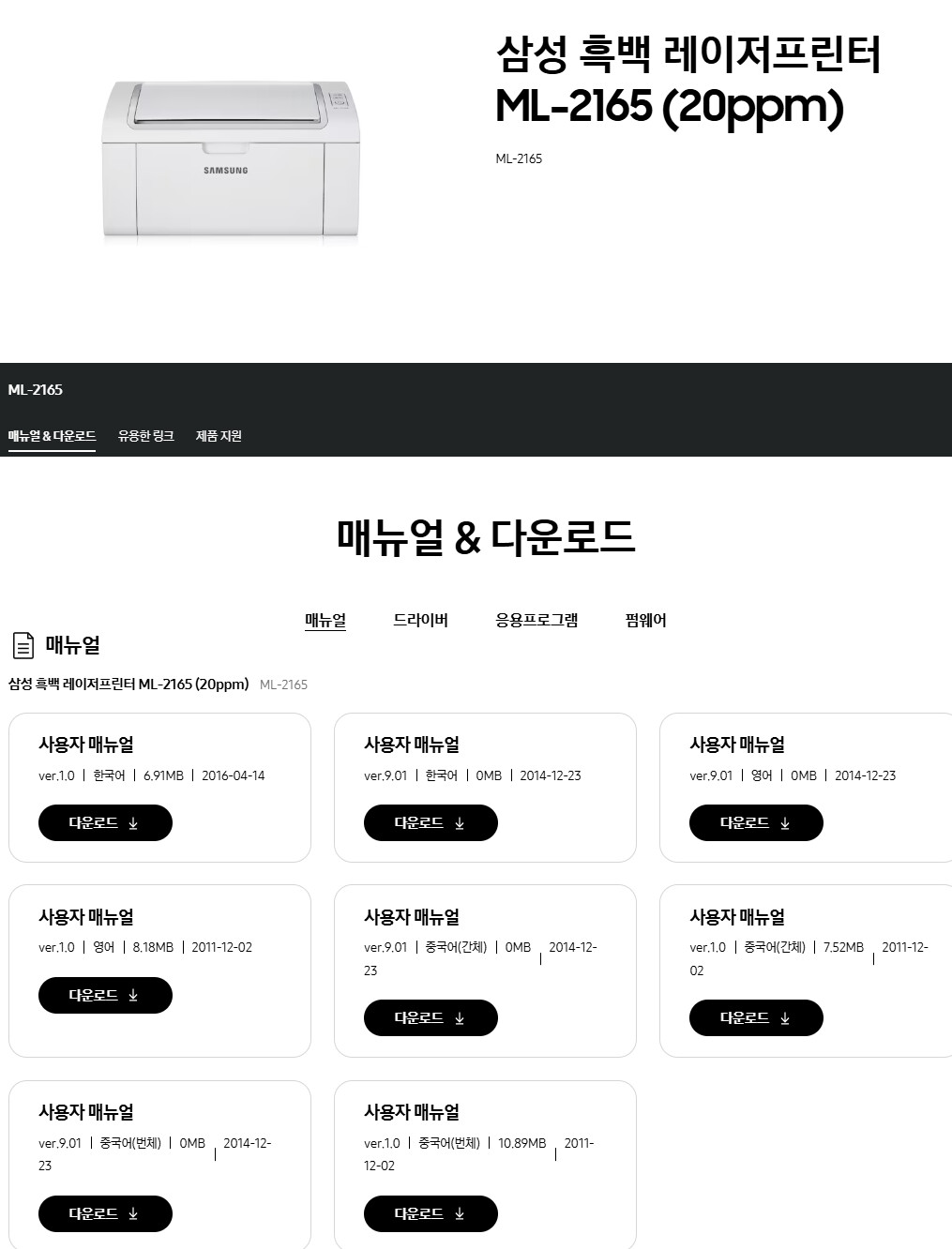Select 매뉴얼 & 다운로드 nav item
The height and width of the screenshot is (1249, 952).
click(53, 436)
